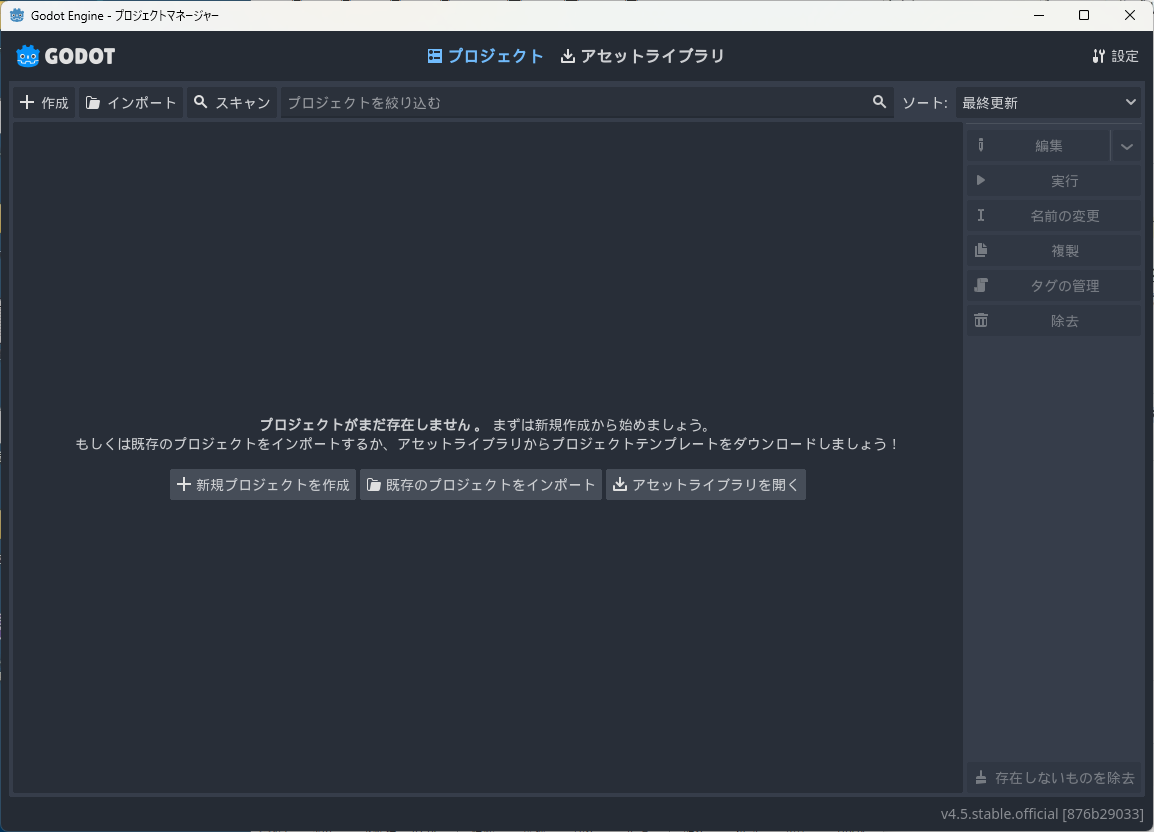Click the magnifier icon in filter field
Viewport: 1154px width, 832px height.
[879, 102]
